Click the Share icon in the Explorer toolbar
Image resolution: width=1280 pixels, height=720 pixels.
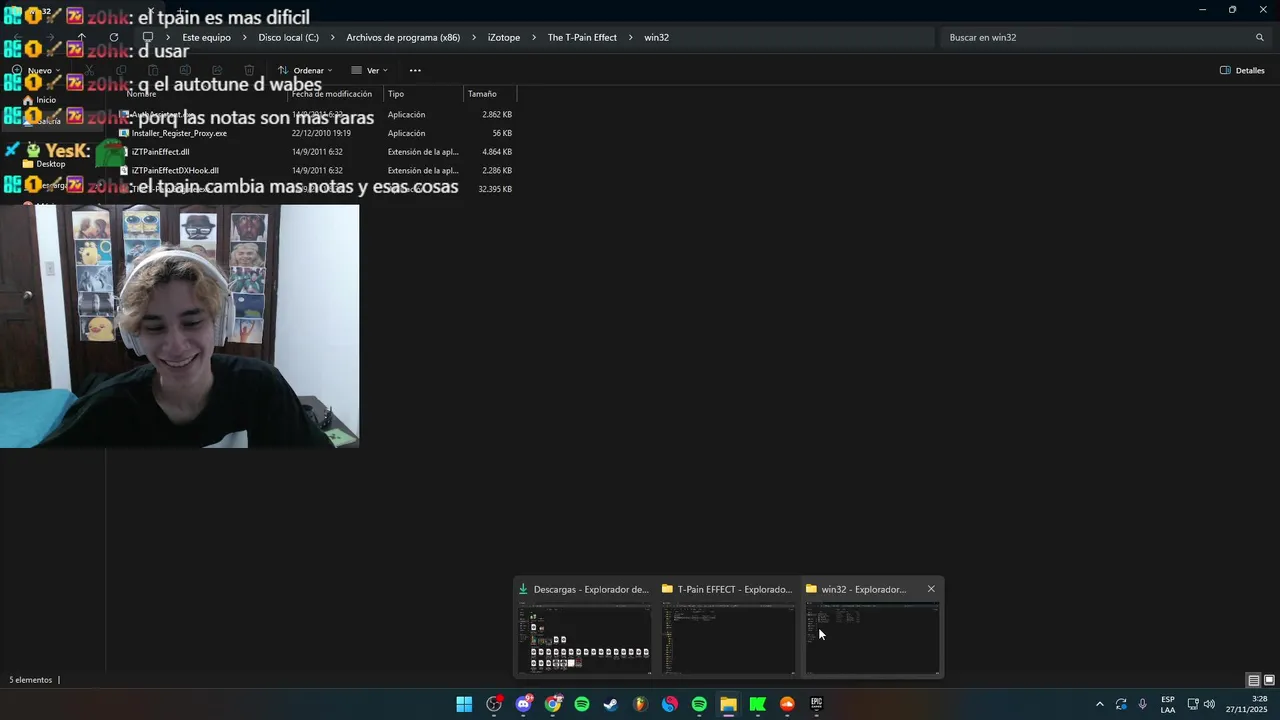[217, 70]
